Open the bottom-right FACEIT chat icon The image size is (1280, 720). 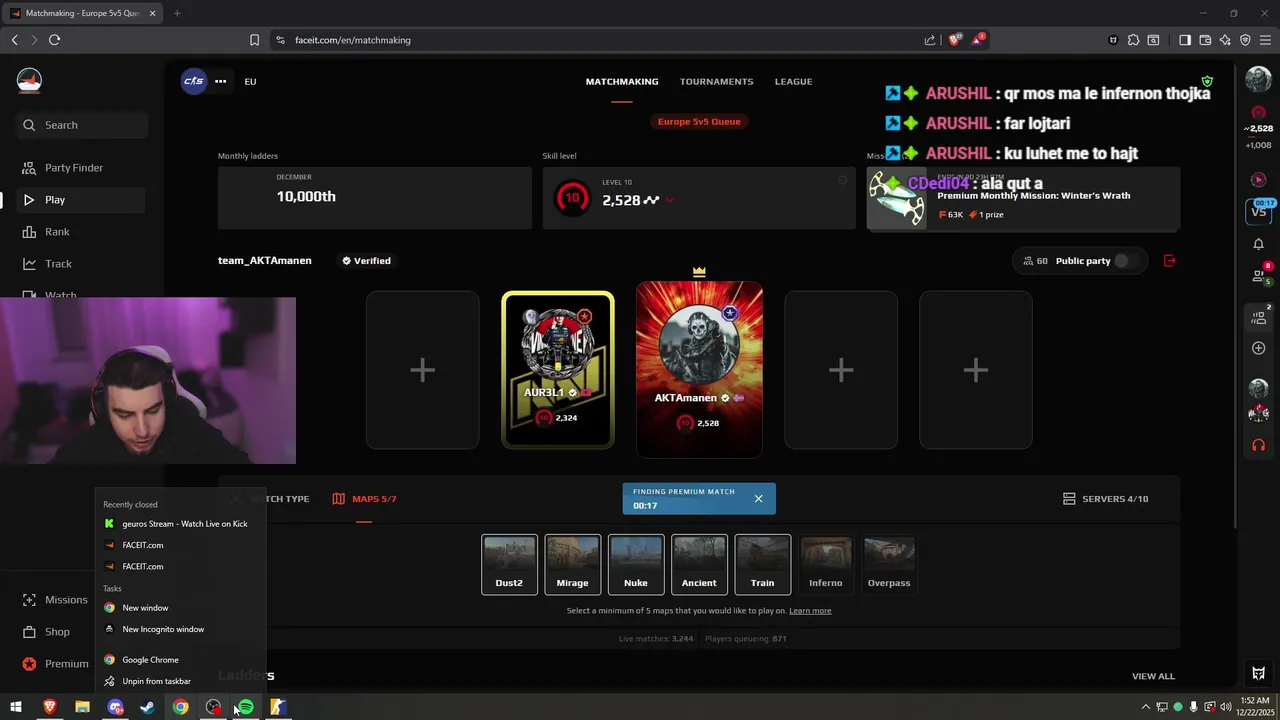[1258, 673]
